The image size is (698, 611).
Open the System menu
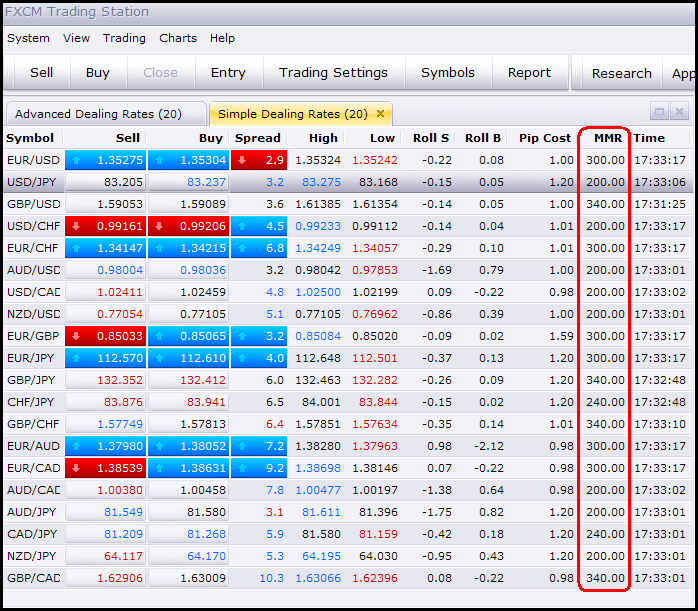(28, 38)
